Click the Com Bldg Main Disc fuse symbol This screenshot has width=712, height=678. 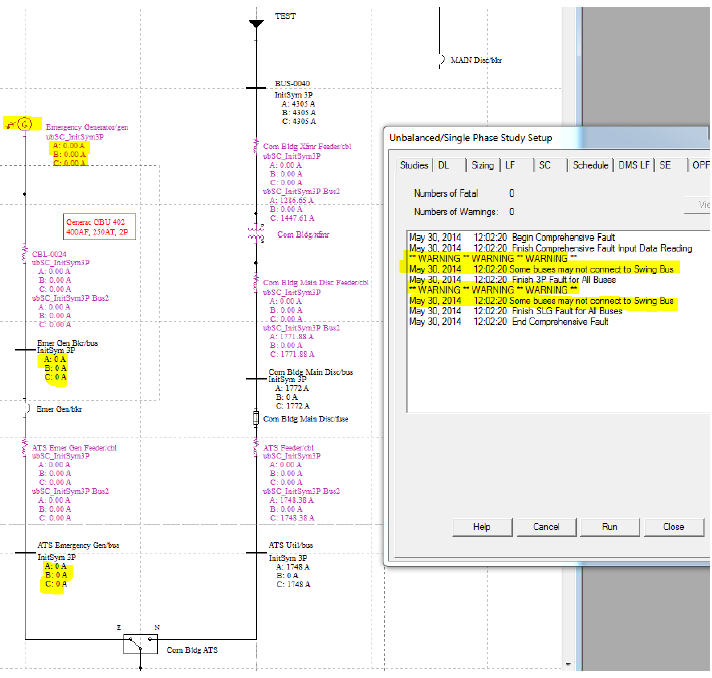256,418
